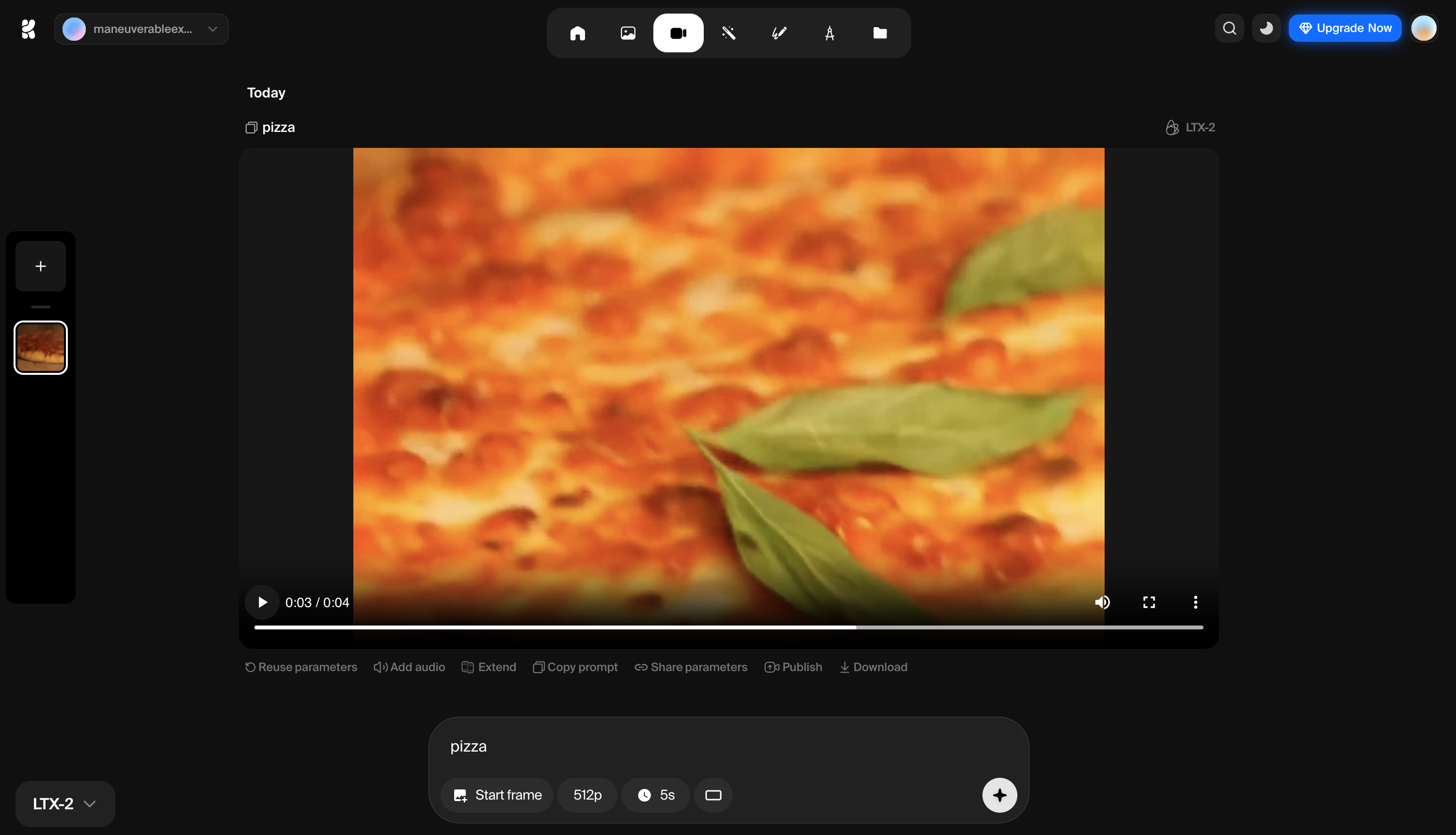The height and width of the screenshot is (835, 1456).
Task: Click the video progress bar
Action: [728, 627]
